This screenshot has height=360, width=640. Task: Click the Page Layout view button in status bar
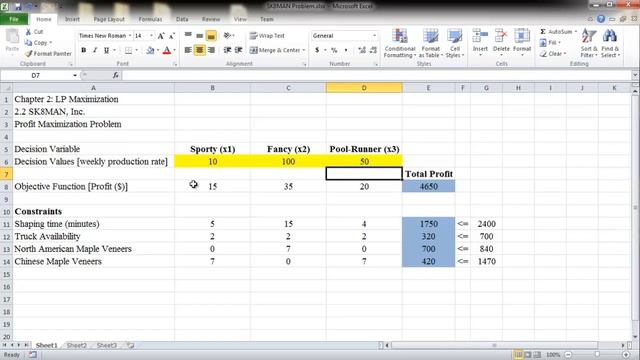coord(527,355)
